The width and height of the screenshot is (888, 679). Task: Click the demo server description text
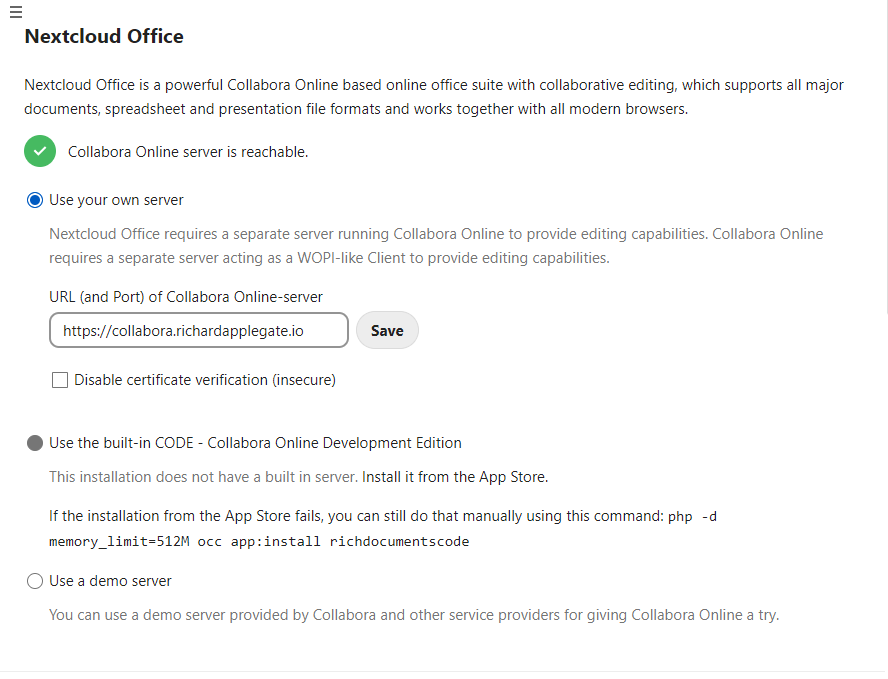click(413, 615)
